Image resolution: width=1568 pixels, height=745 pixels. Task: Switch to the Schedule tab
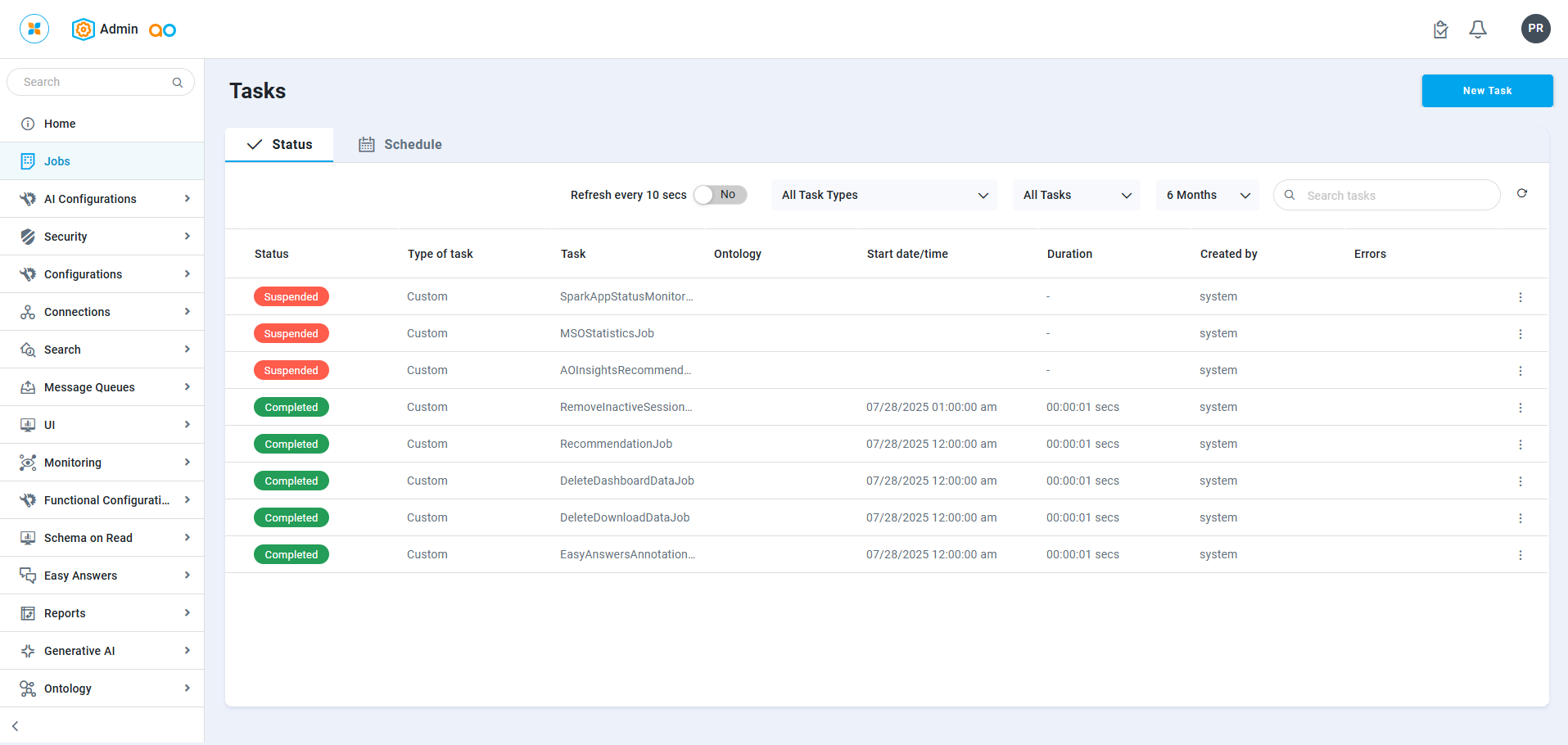[400, 145]
